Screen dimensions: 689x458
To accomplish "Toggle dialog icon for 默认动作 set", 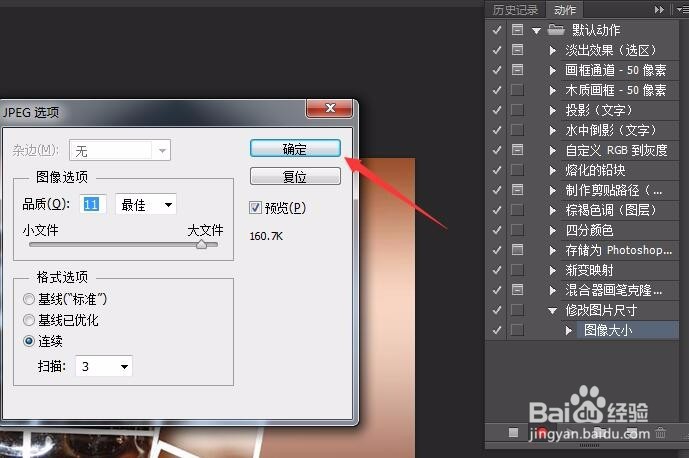I will pos(518,30).
